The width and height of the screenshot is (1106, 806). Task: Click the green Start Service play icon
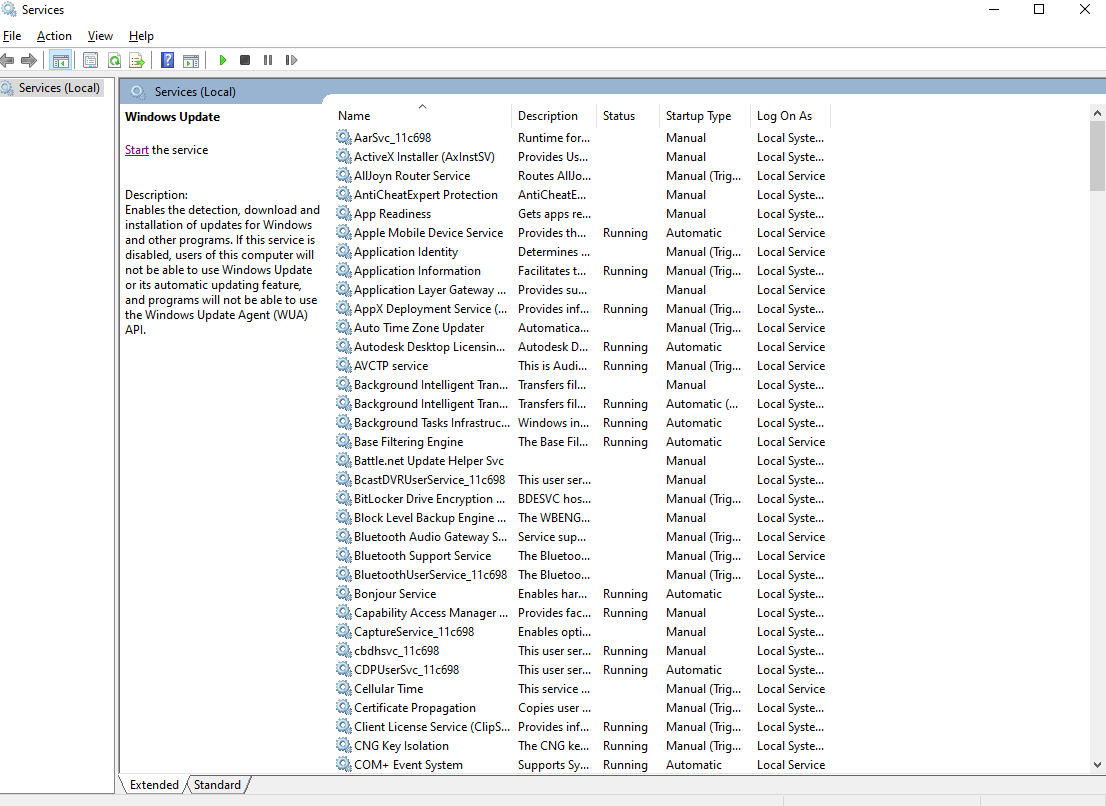click(222, 61)
